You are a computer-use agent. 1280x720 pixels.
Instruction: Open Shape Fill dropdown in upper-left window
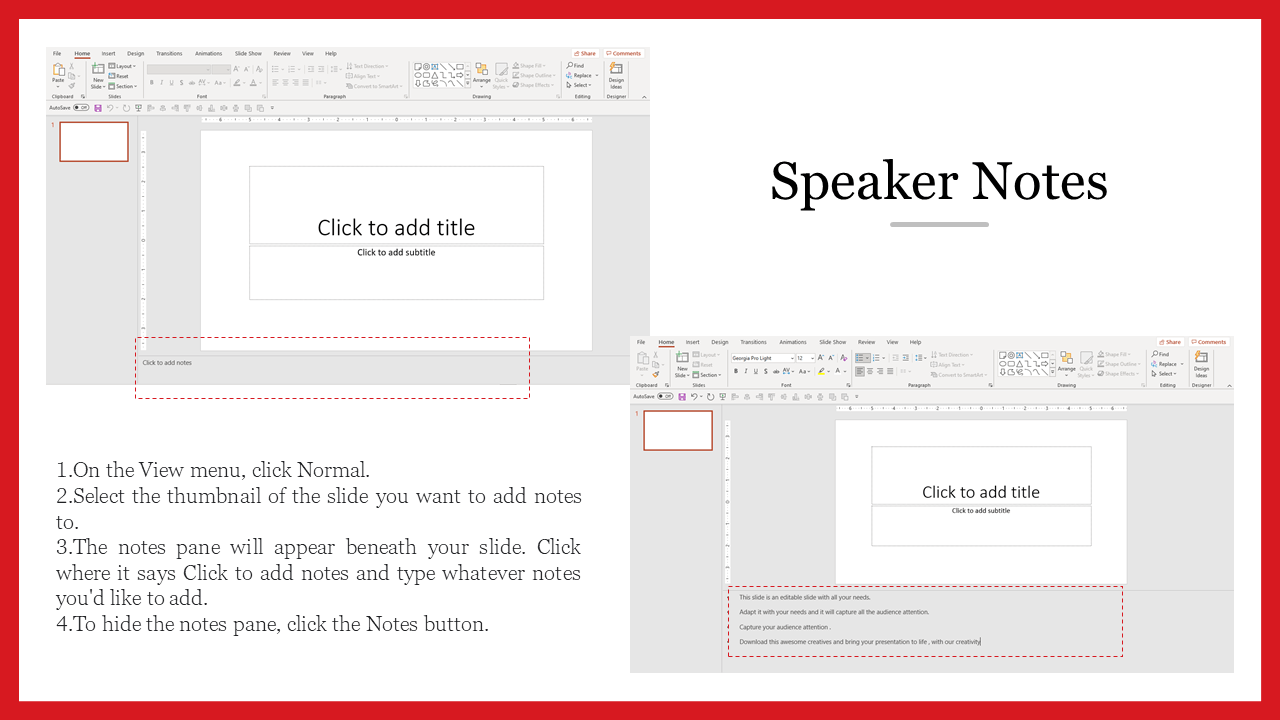point(529,66)
